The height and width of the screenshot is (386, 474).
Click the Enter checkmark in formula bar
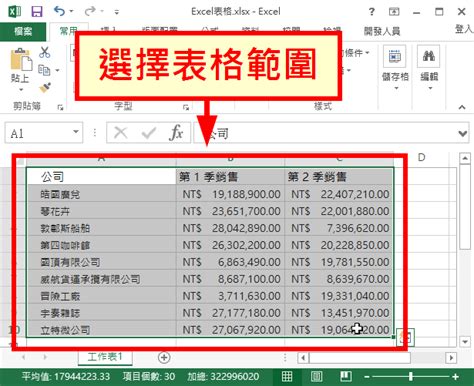click(x=149, y=133)
